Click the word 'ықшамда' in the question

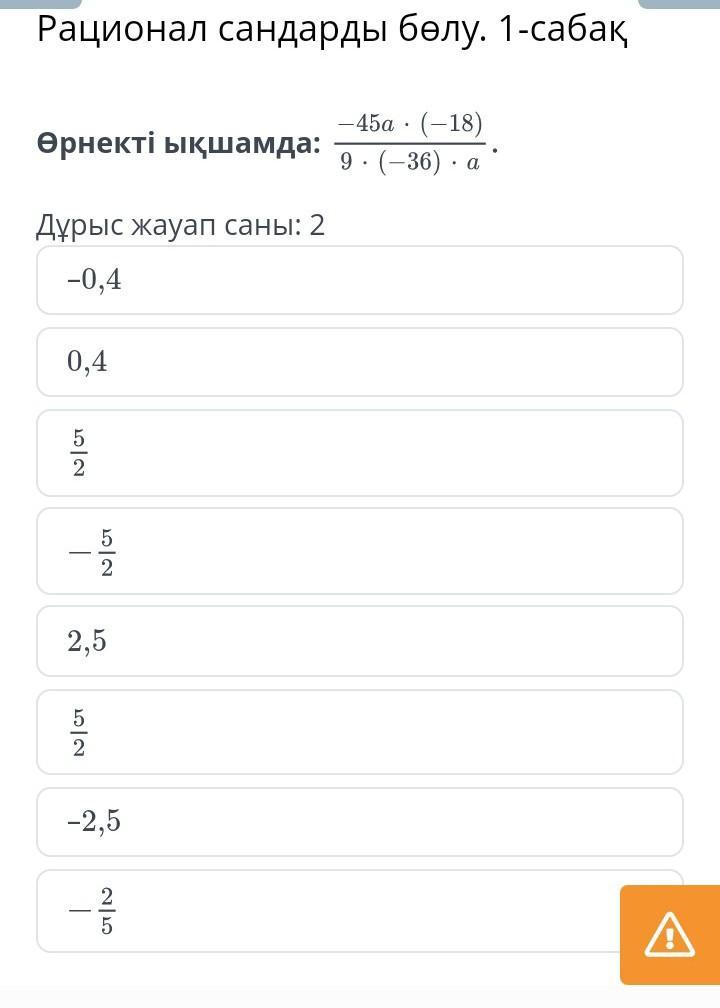coord(242,145)
